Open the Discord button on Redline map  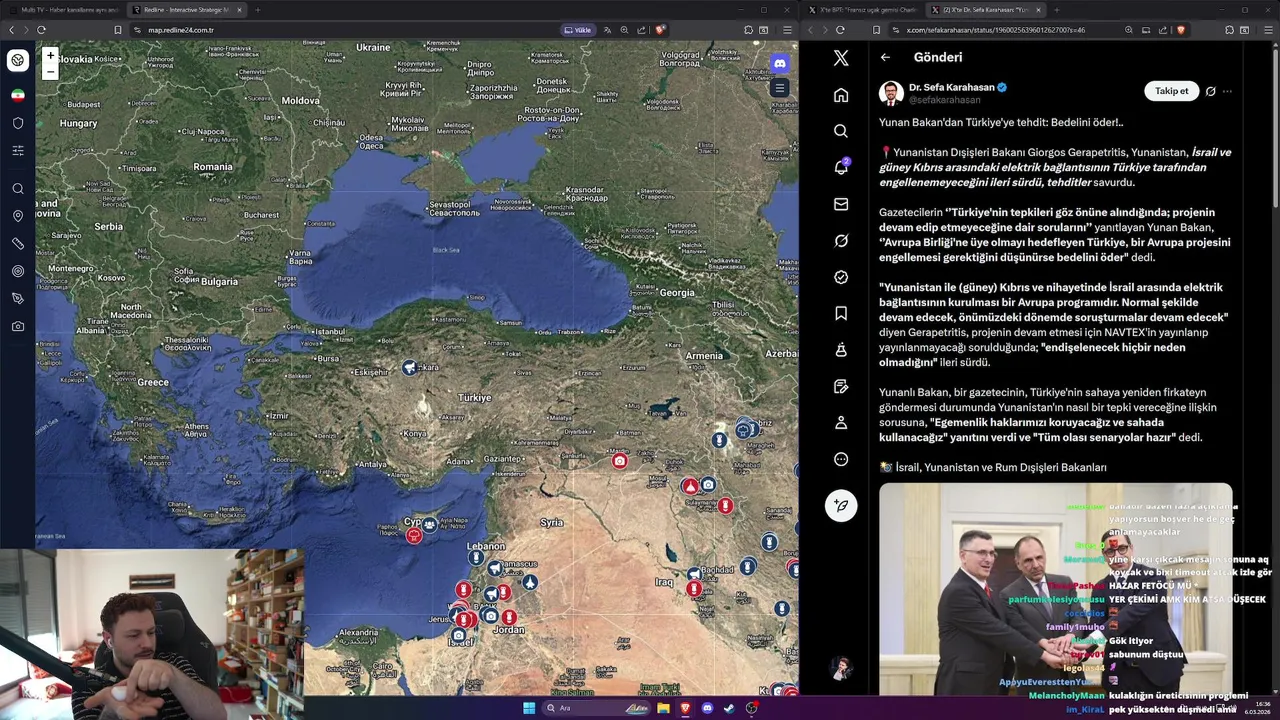pos(779,63)
